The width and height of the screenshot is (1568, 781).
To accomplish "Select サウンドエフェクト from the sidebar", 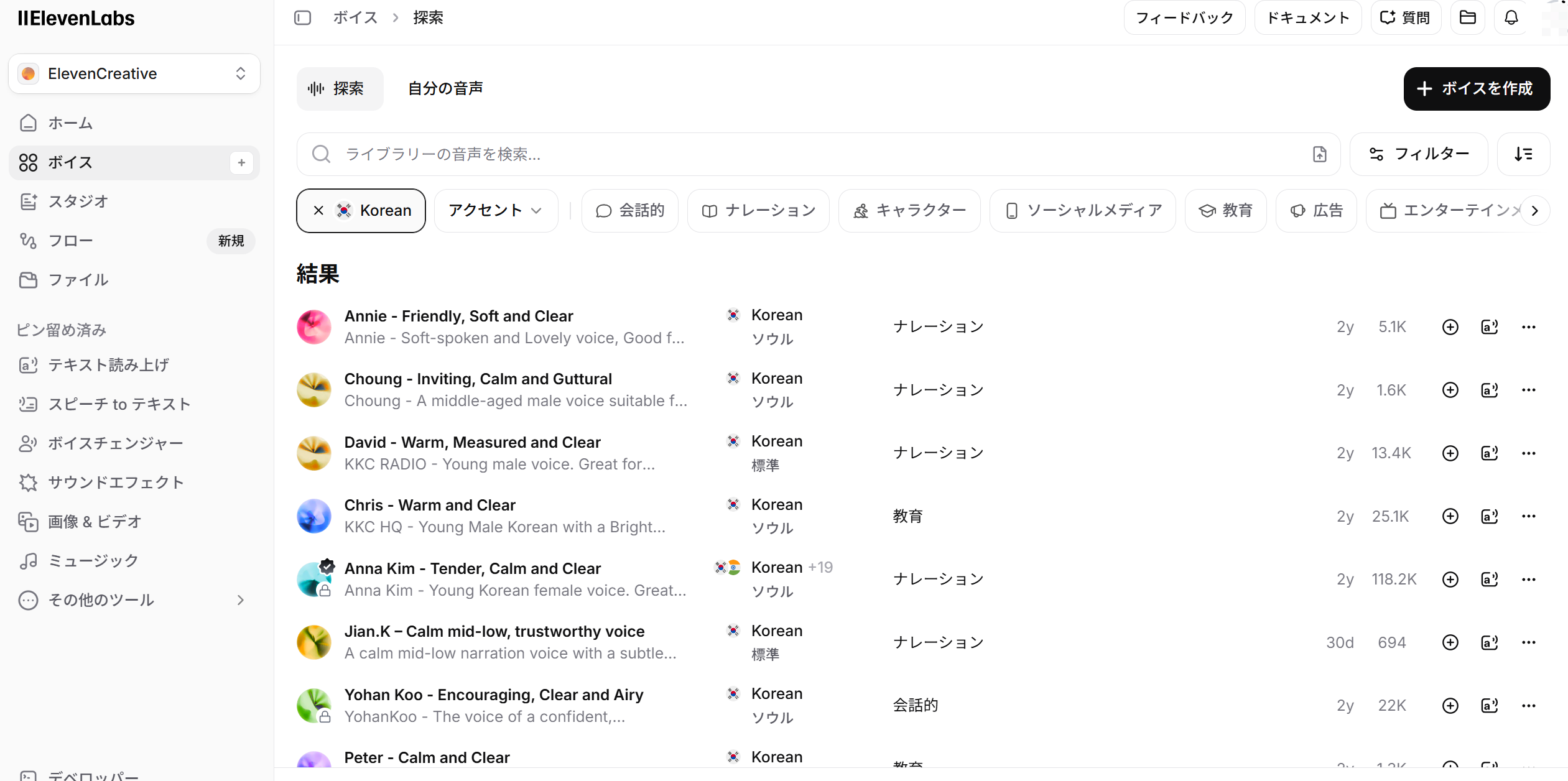I will click(116, 482).
